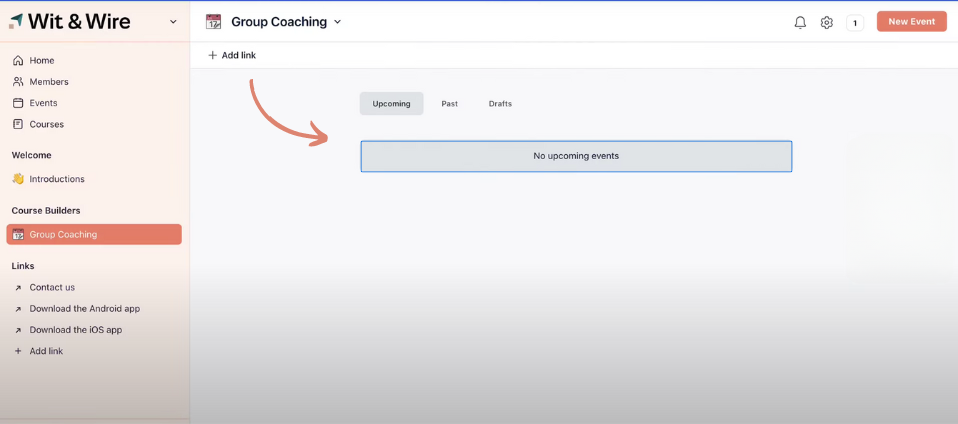Viewport: 958px width, 424px height.
Task: Switch to the Past tab
Action: pos(450,104)
